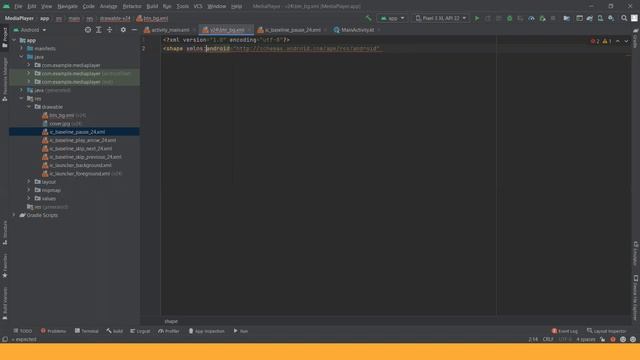Switch to activity_main.xml editor tab

170,30
